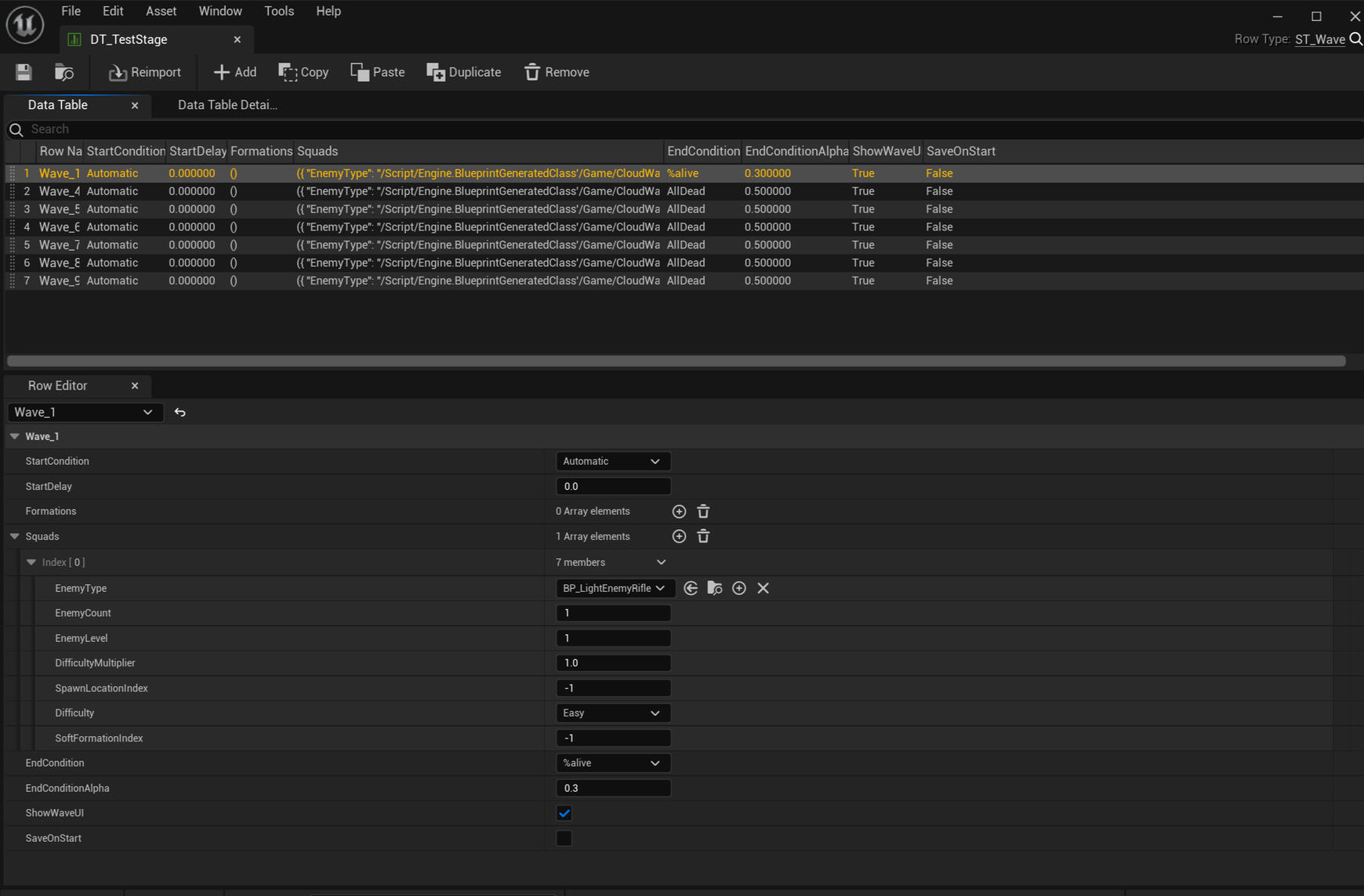Enable the SaveOnStart checkbox

[x=564, y=838]
